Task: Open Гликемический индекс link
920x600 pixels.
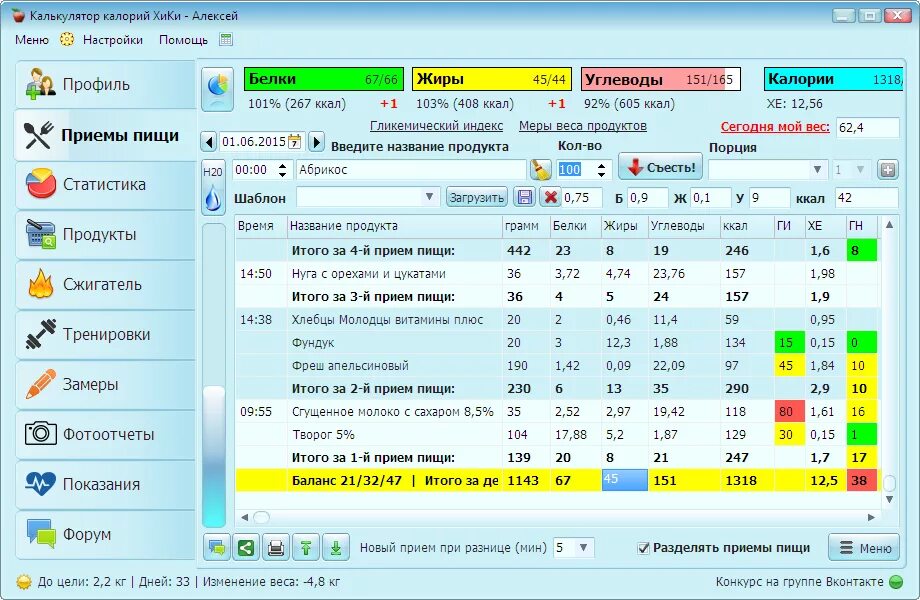Action: coord(437,126)
